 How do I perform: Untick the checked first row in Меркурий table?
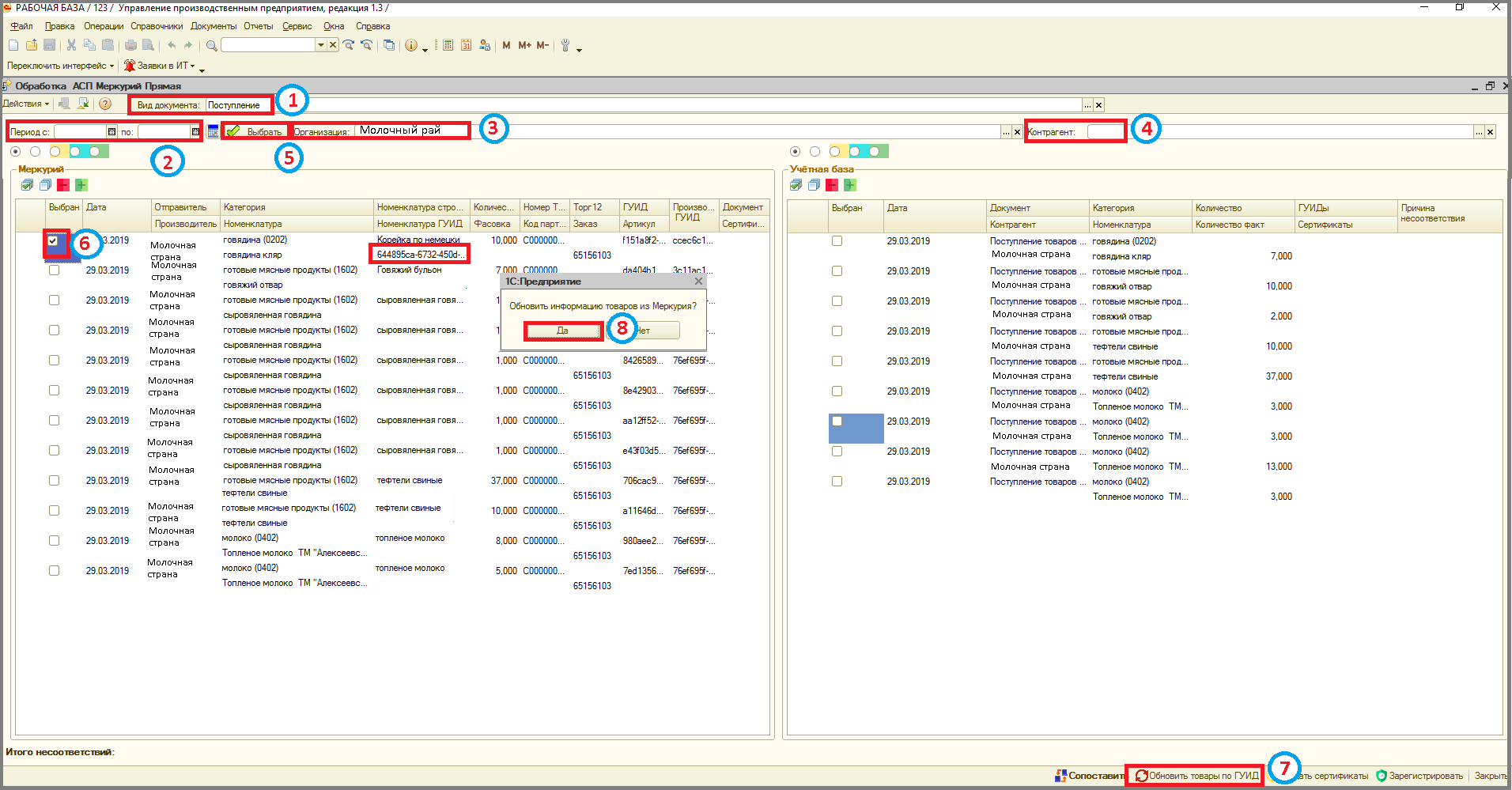click(x=53, y=240)
